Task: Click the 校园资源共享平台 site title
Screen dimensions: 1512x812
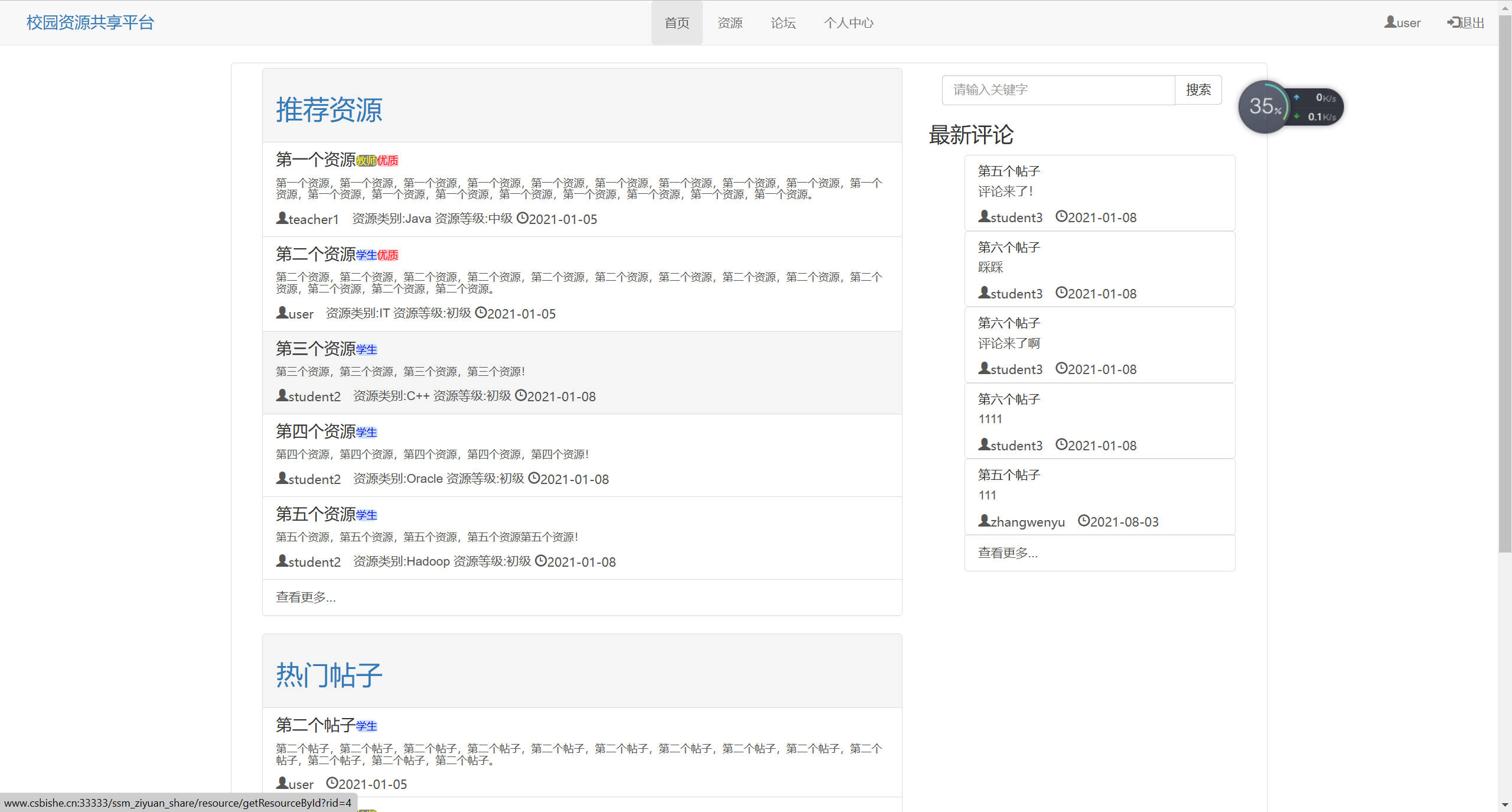Action: (89, 22)
